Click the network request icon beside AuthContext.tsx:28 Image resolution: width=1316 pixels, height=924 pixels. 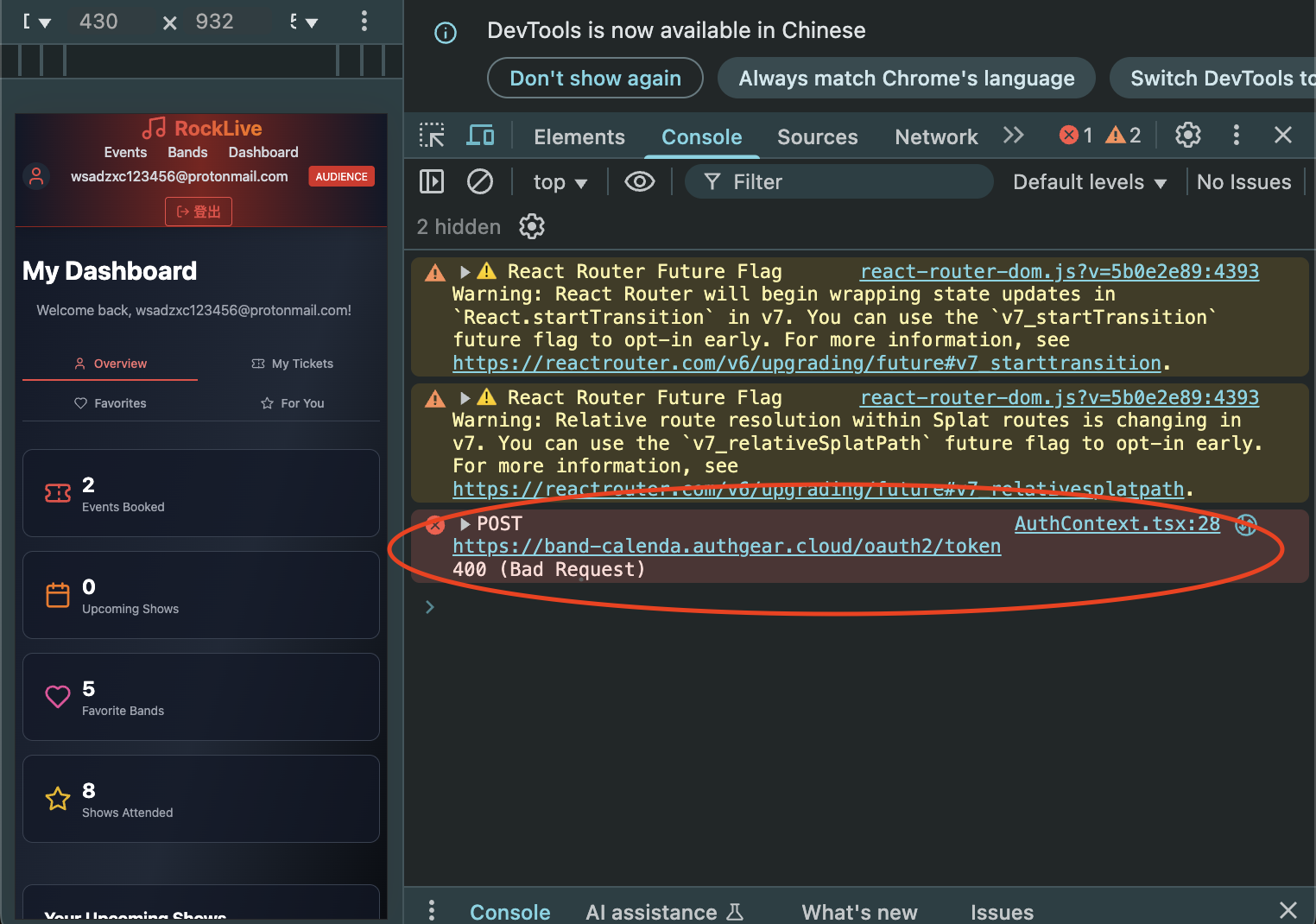pos(1246,524)
